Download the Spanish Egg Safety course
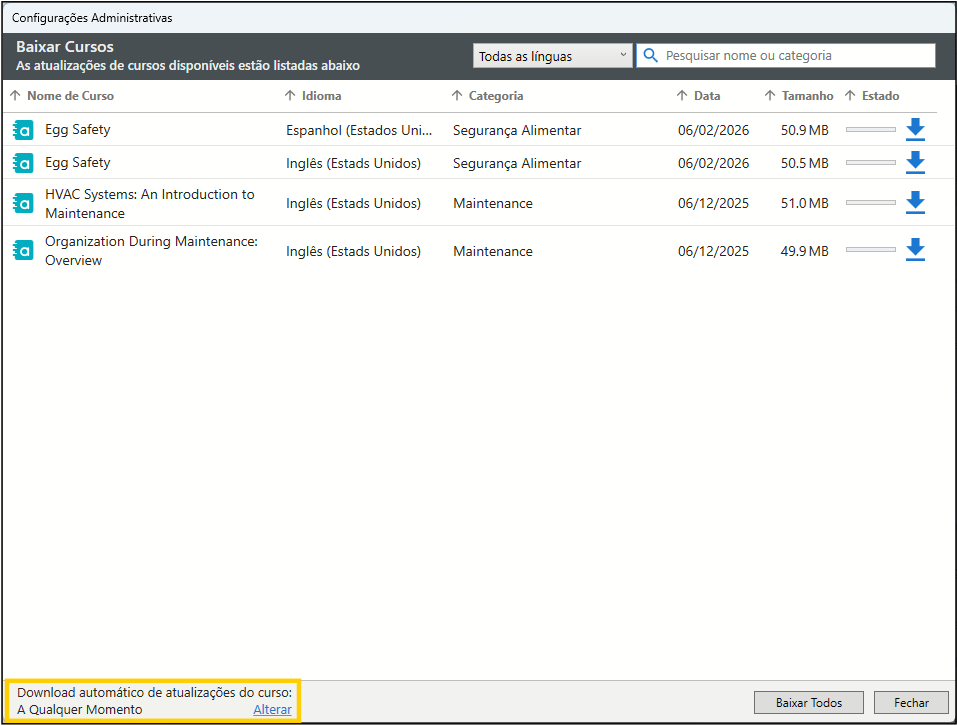This screenshot has width=957, height=725. pos(915,130)
